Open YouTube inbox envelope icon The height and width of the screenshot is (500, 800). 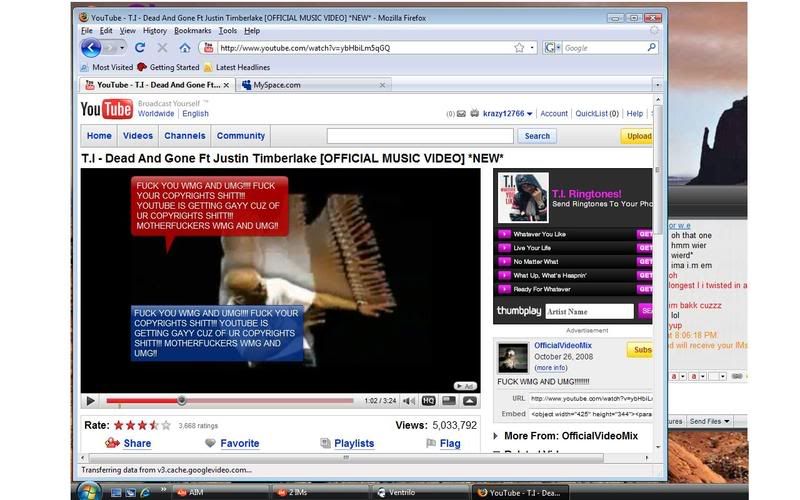point(461,114)
